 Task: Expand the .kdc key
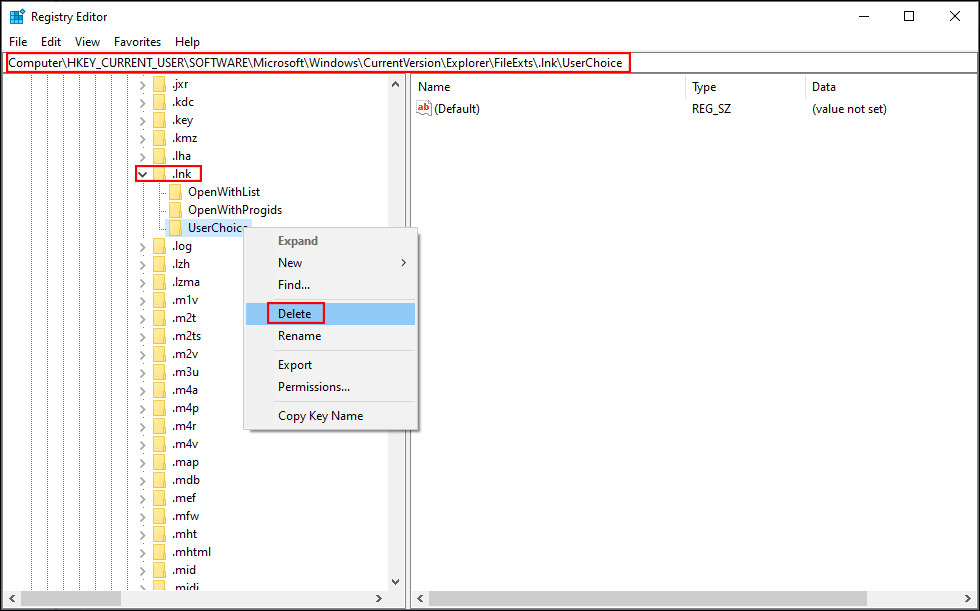click(x=142, y=102)
